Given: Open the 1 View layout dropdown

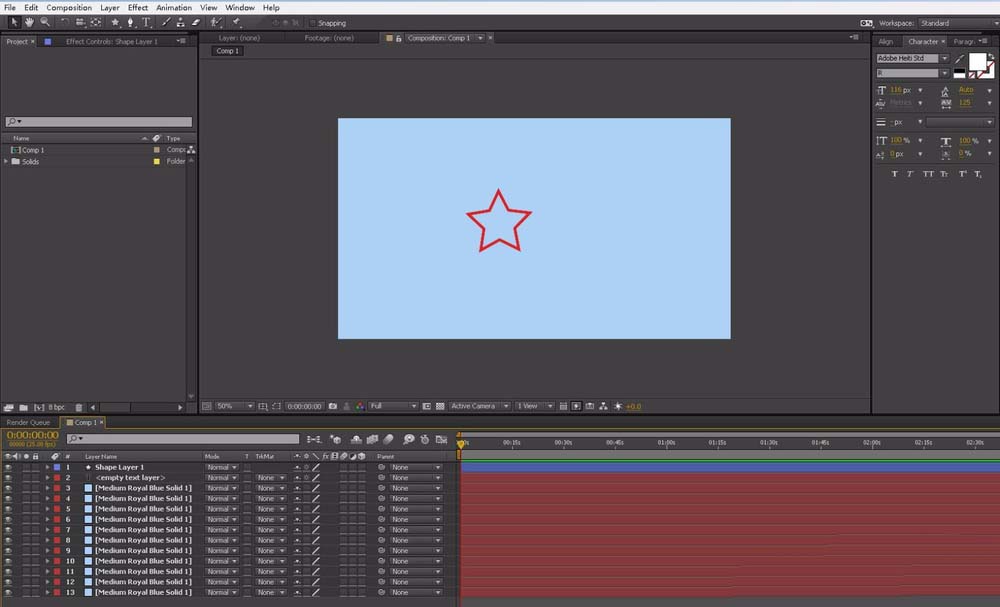Looking at the screenshot, I should click(x=534, y=406).
